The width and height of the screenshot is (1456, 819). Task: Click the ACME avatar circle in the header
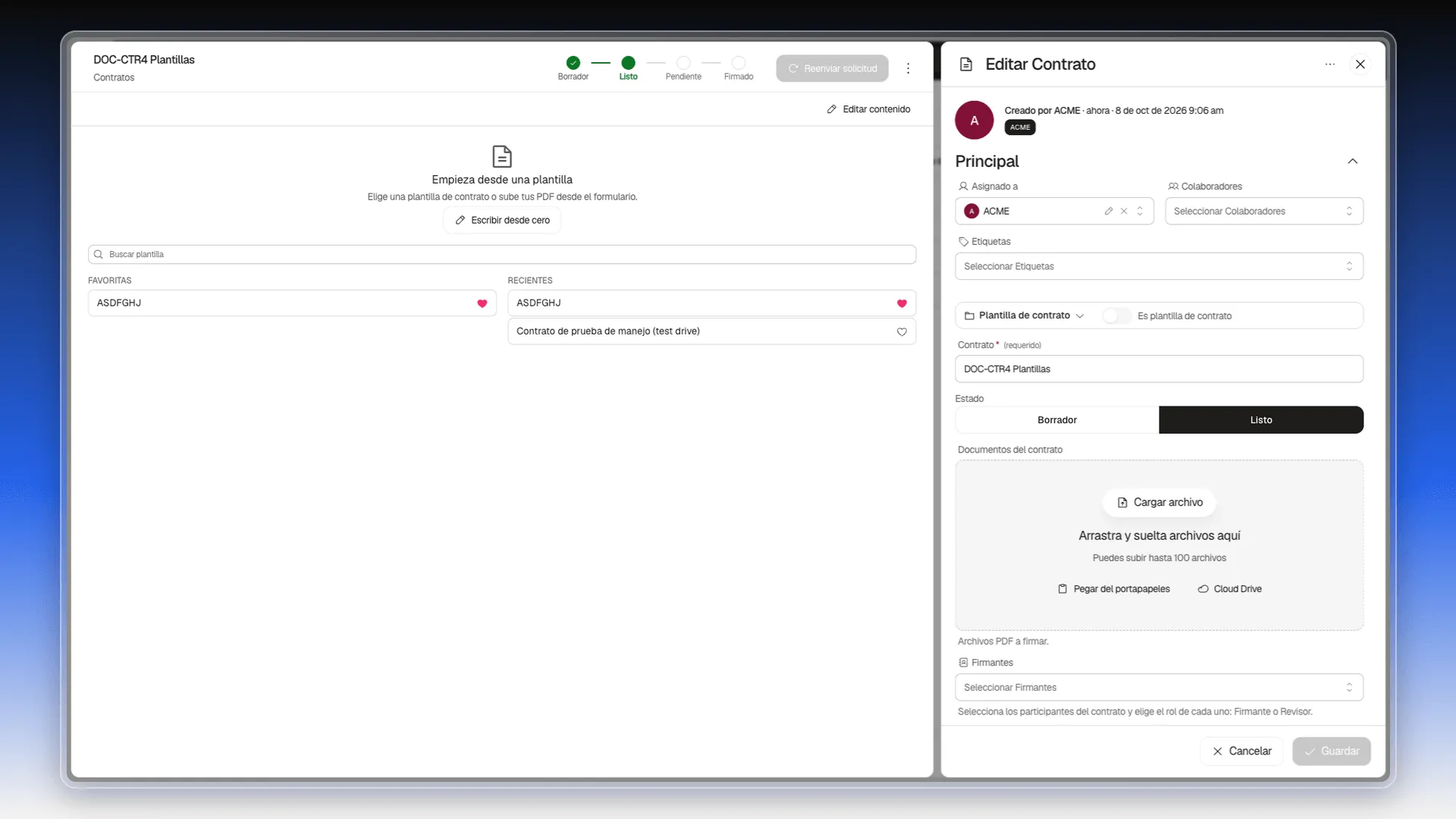(974, 121)
